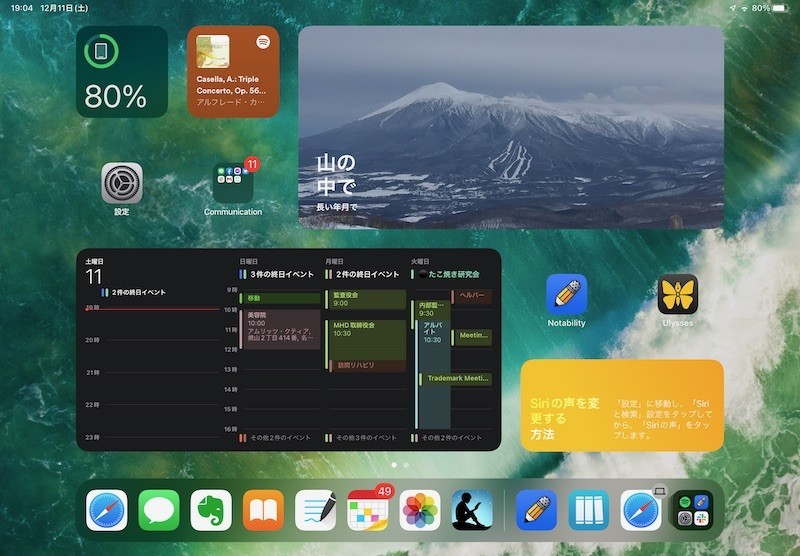
Task: Open the Spotify Casella Triple Concerto widget
Action: pos(233,72)
